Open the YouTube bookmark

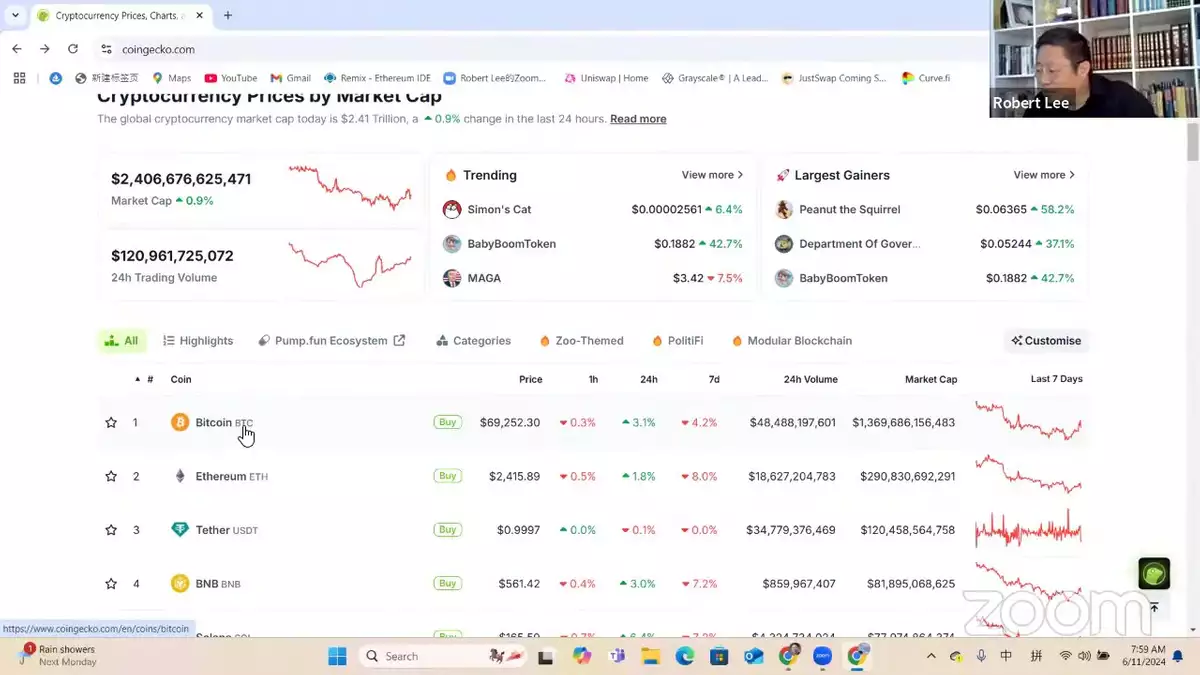(231, 78)
